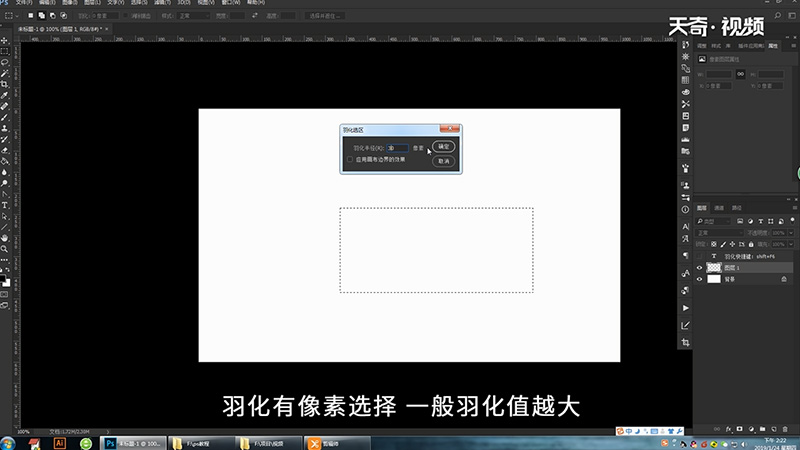Open the File (文件) menu
This screenshot has width=800, height=450.
24,3
